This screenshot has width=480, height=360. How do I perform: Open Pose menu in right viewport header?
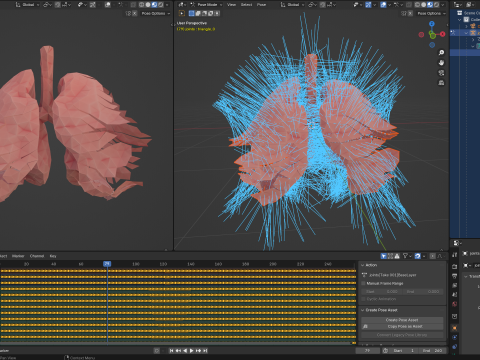[261, 5]
